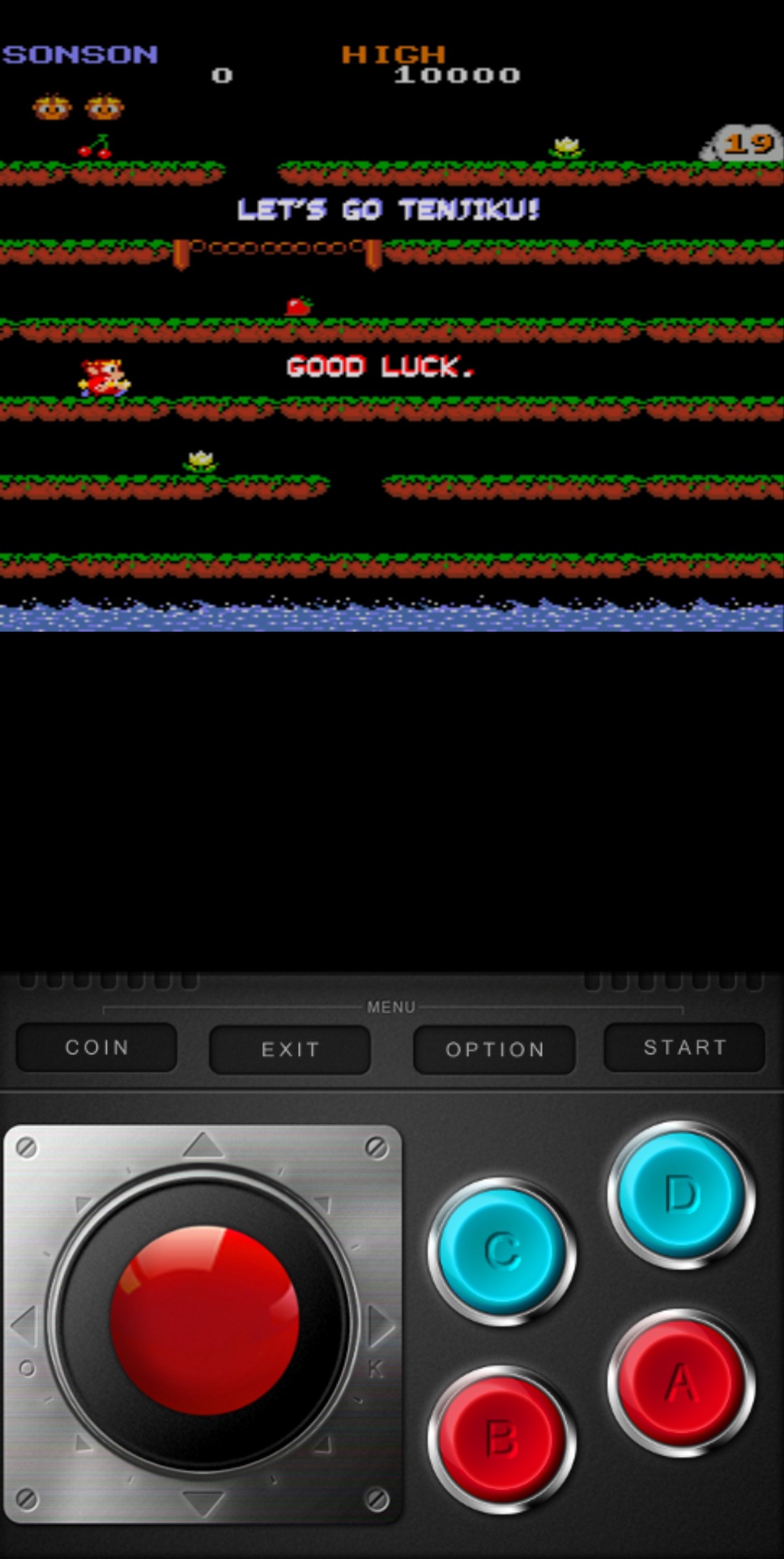Tap the flower item on lower platform
This screenshot has height=1559, width=784.
pyautogui.click(x=201, y=461)
